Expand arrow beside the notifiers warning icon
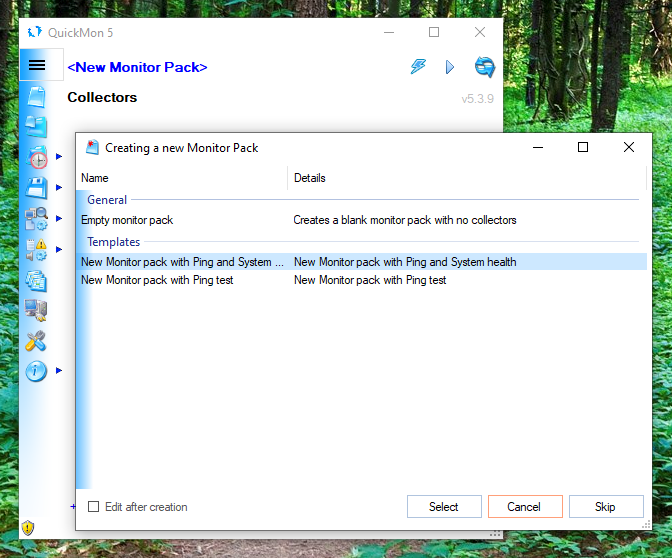 pos(59,249)
